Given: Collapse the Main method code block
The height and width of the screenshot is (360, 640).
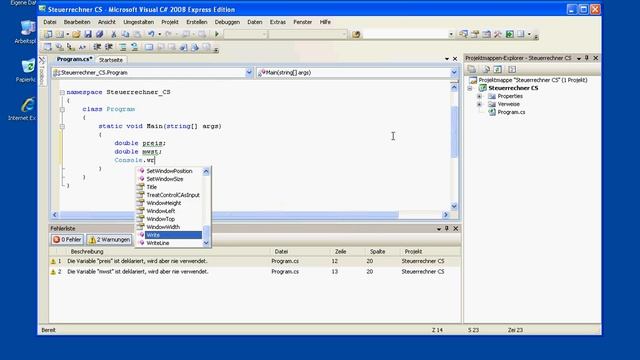Looking at the screenshot, I should [62, 127].
